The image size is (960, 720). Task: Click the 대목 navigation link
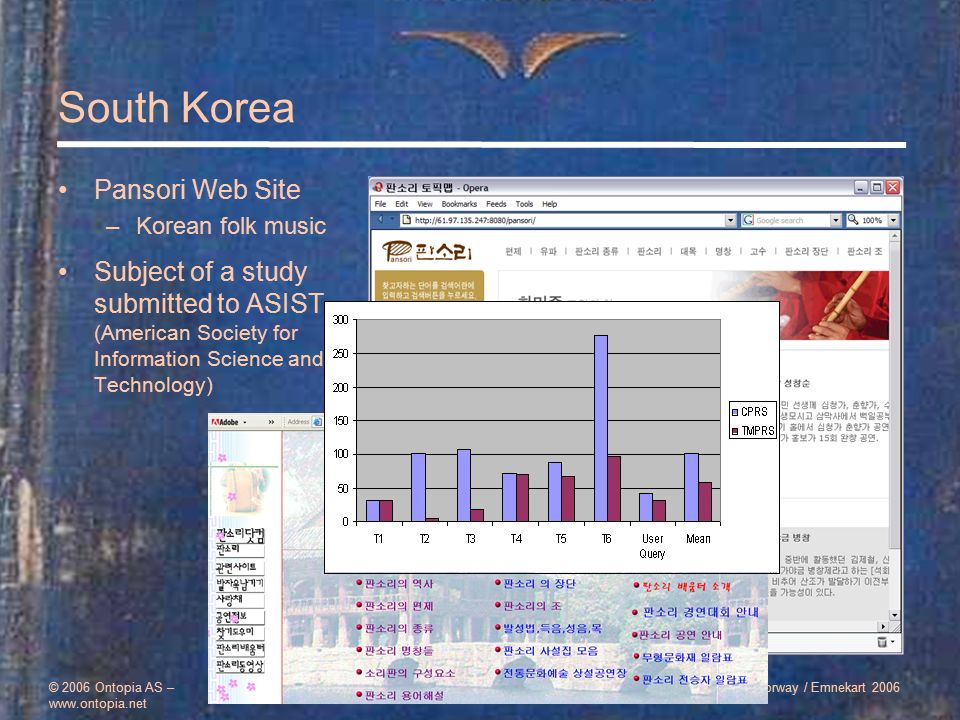tap(688, 251)
